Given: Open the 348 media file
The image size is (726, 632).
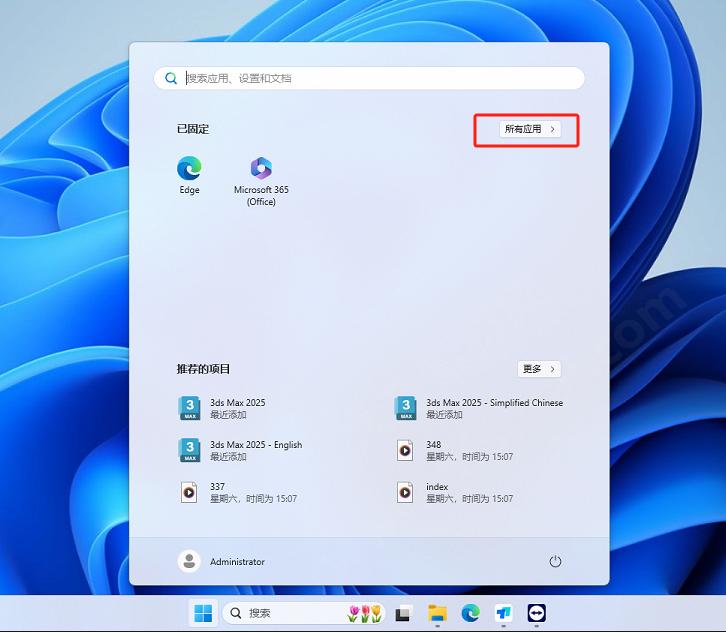Looking at the screenshot, I should pos(454,451).
